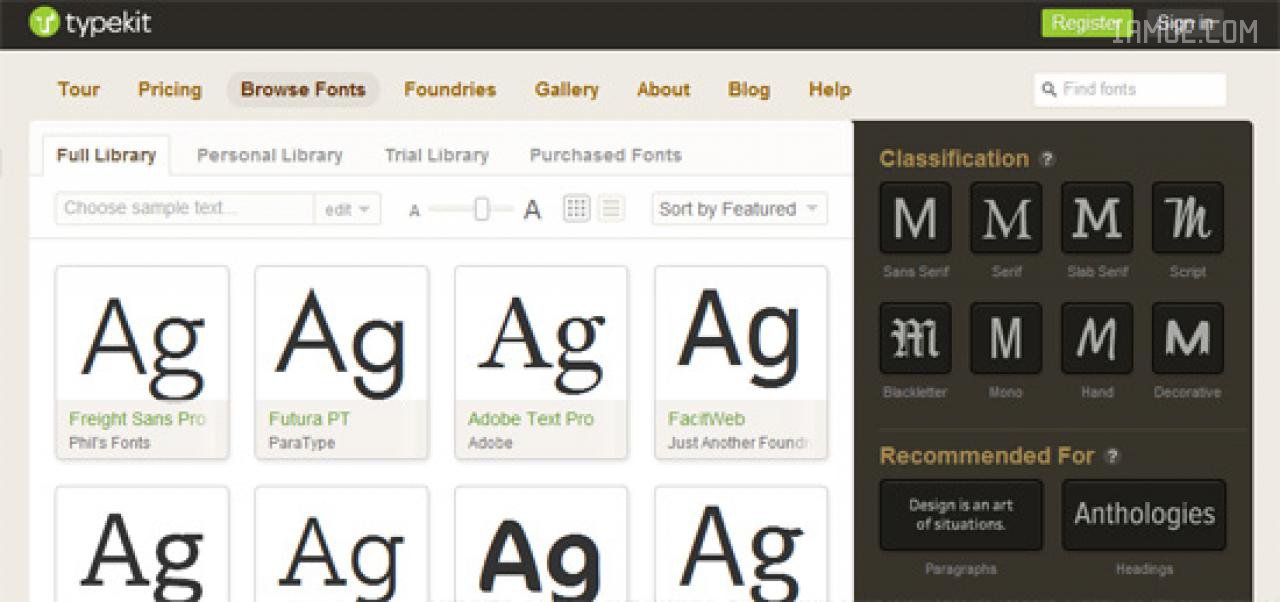Viewport: 1280px width, 602px height.
Task: Open the Purchased Fonts tab
Action: 606,156
